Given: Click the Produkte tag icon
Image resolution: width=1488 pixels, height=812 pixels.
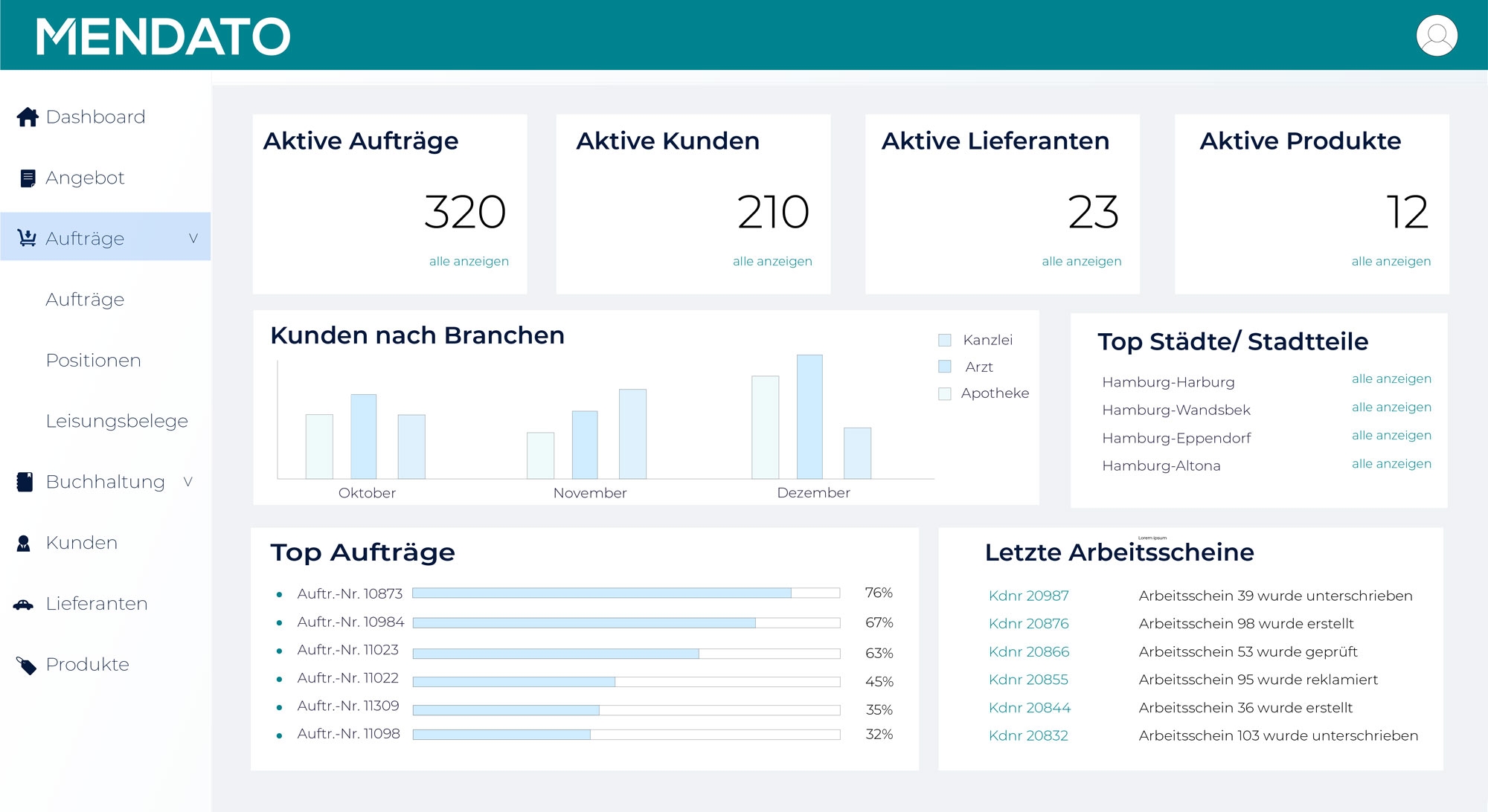Looking at the screenshot, I should [26, 666].
